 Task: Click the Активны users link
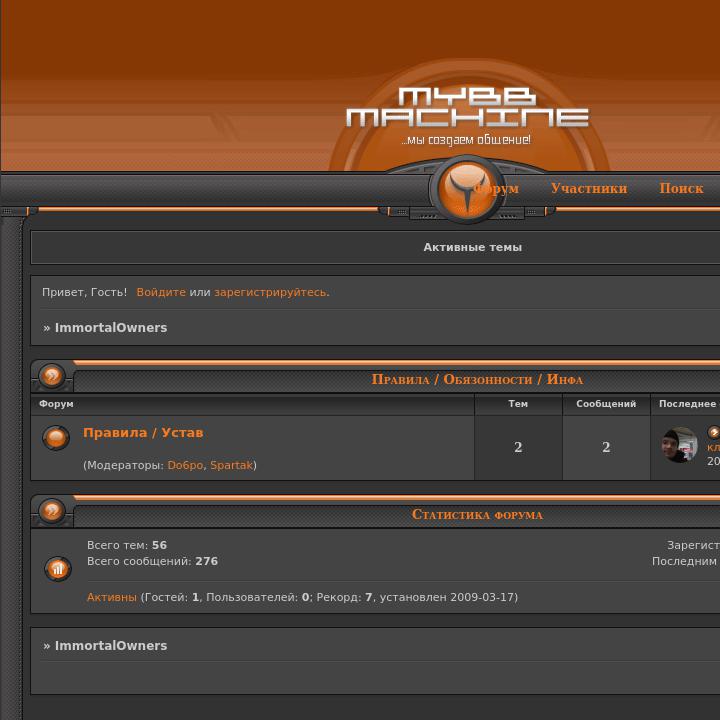112,597
